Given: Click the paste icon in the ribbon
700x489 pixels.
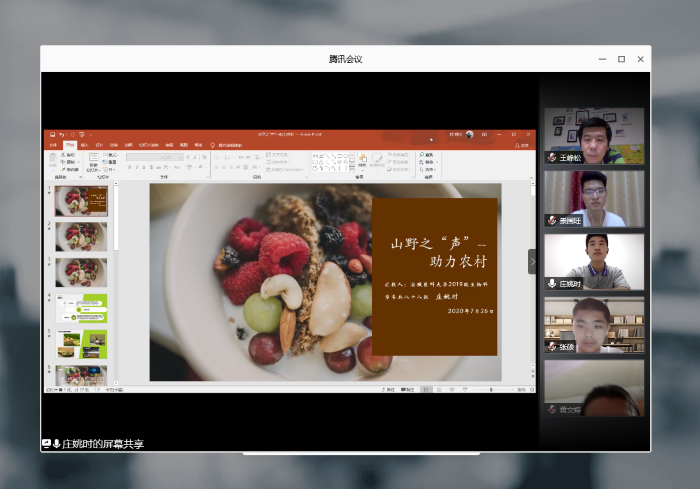Looking at the screenshot, I should click(x=55, y=160).
